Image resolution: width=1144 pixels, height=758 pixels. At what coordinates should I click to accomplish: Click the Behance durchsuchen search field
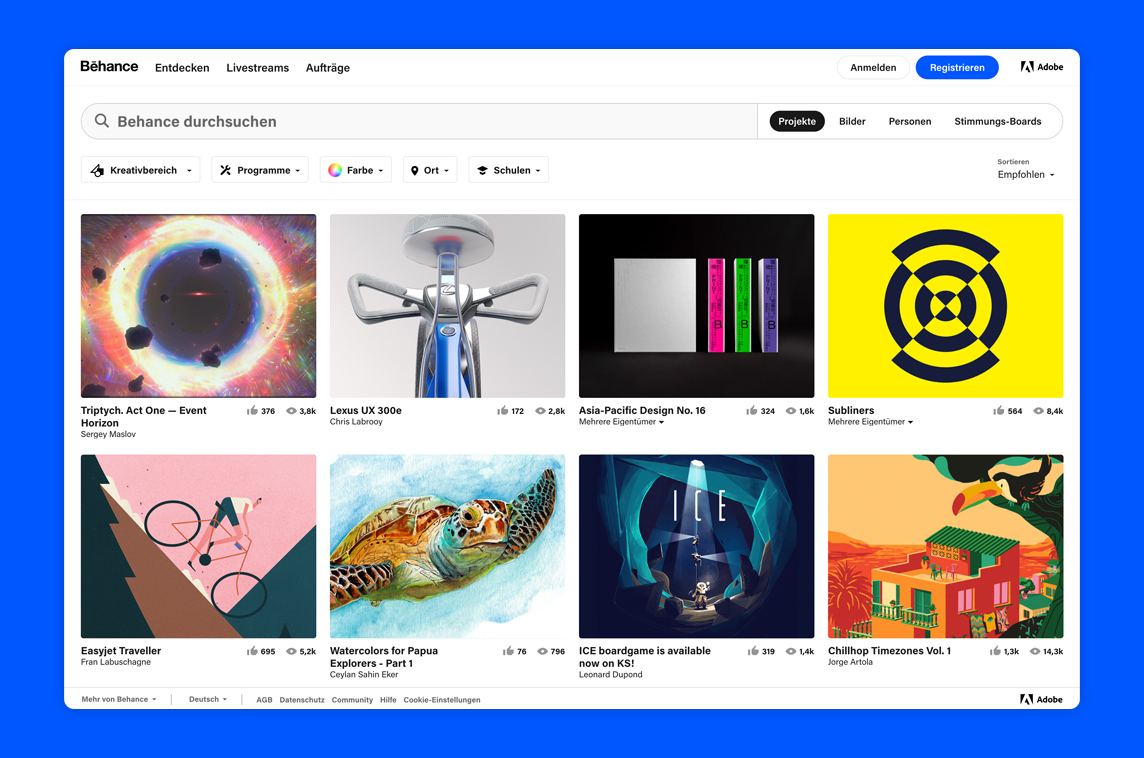tap(420, 121)
